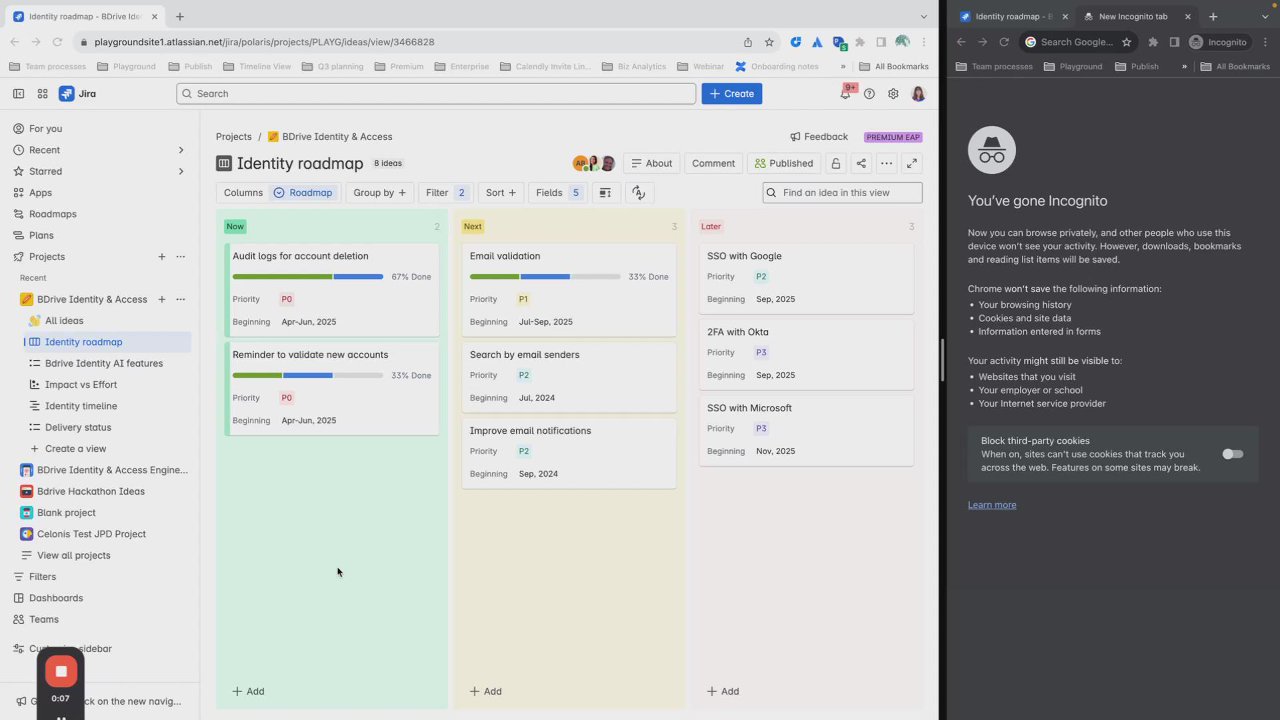Bookmark this page with star icon

click(x=769, y=42)
